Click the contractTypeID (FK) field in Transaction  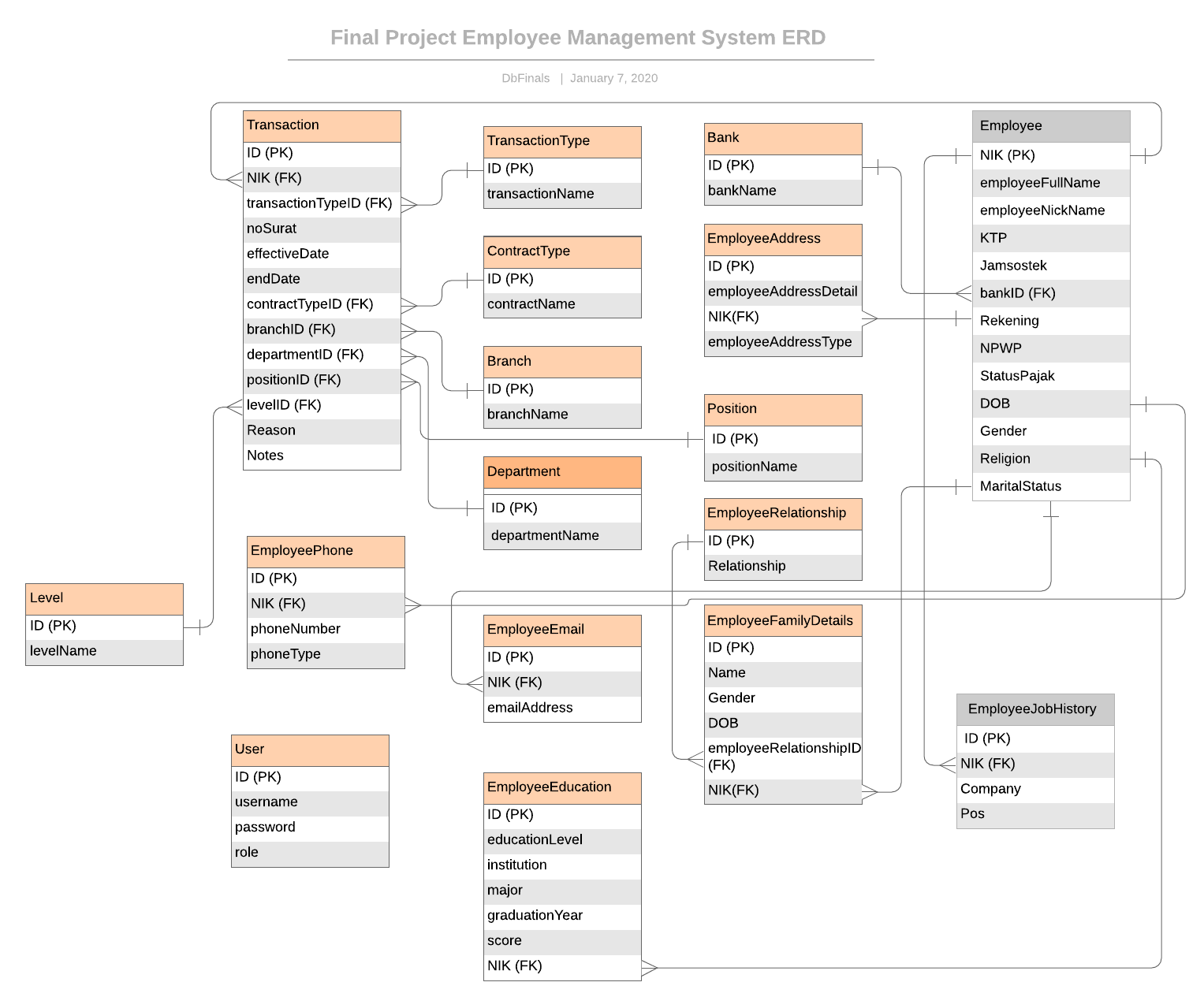click(322, 305)
